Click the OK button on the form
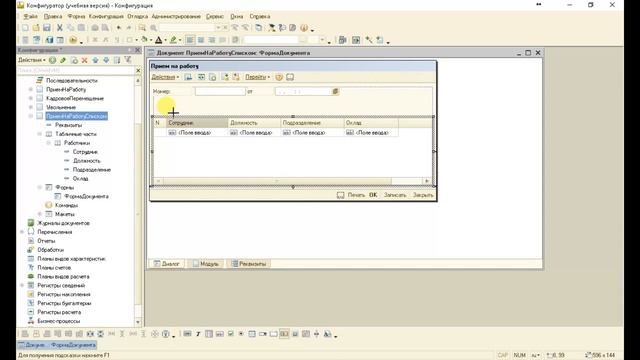The width and height of the screenshot is (640, 360). tap(373, 195)
